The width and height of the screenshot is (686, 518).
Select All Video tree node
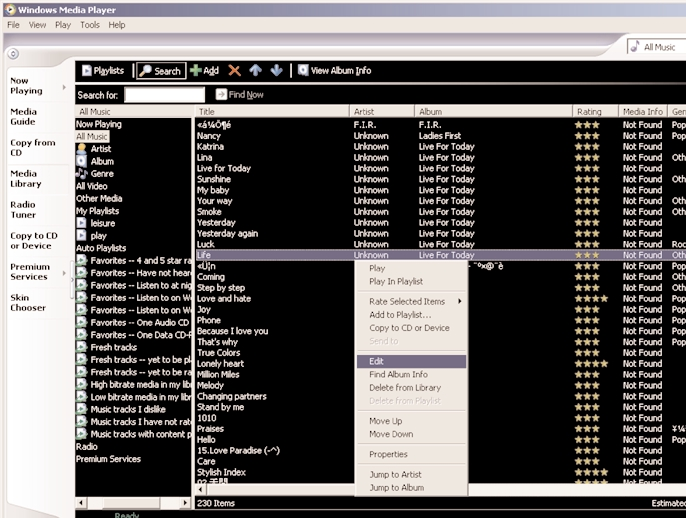91,186
